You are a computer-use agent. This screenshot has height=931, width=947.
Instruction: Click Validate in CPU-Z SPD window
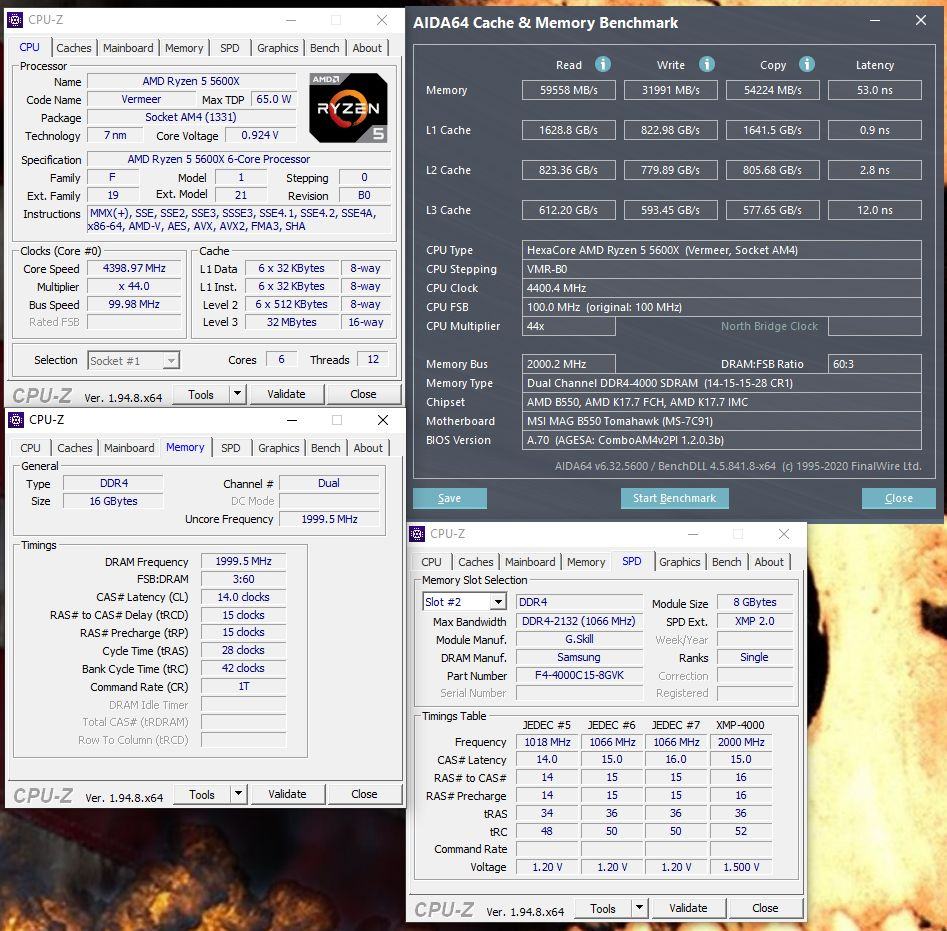(688, 908)
